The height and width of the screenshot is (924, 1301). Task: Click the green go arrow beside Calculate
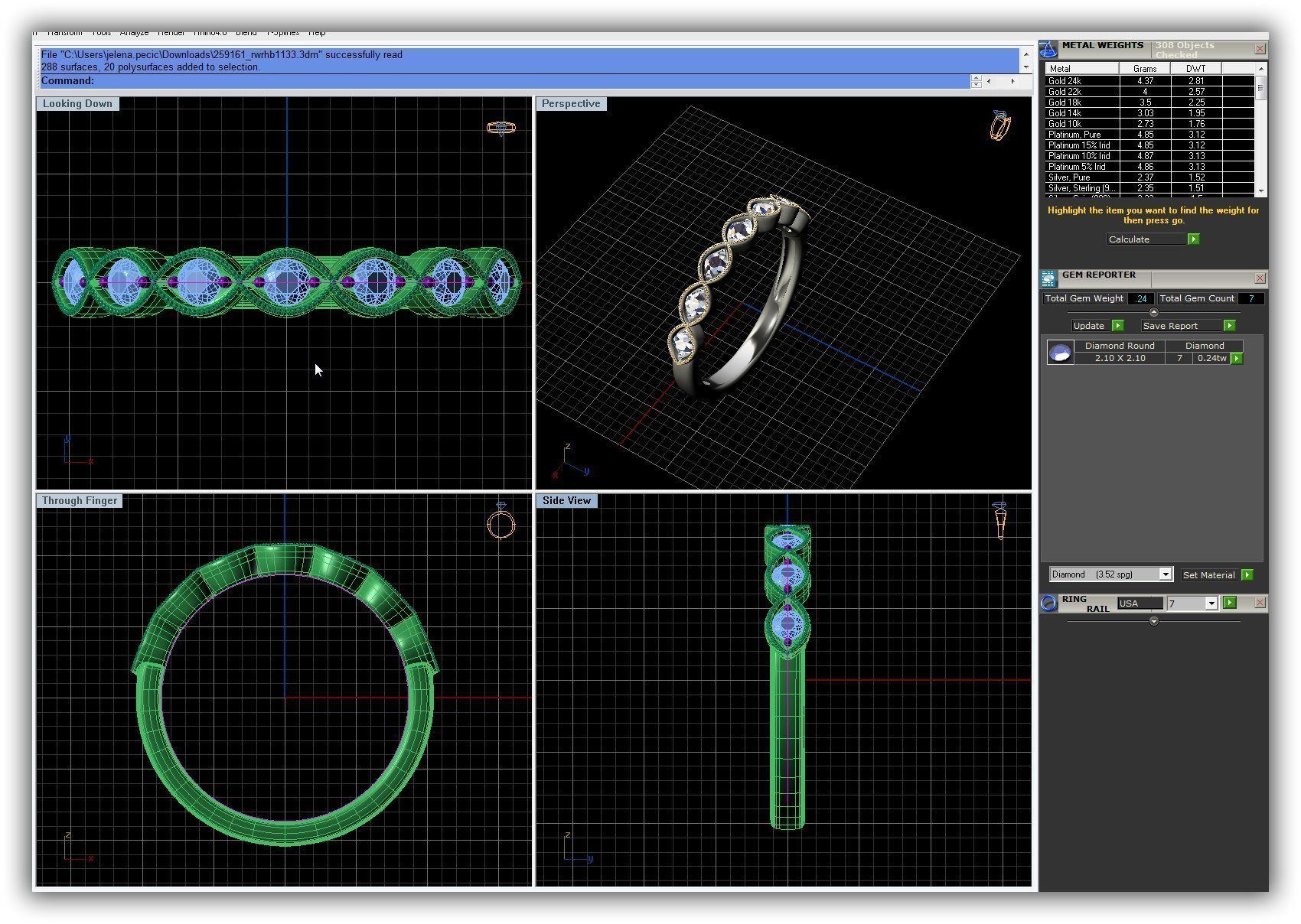click(1193, 239)
